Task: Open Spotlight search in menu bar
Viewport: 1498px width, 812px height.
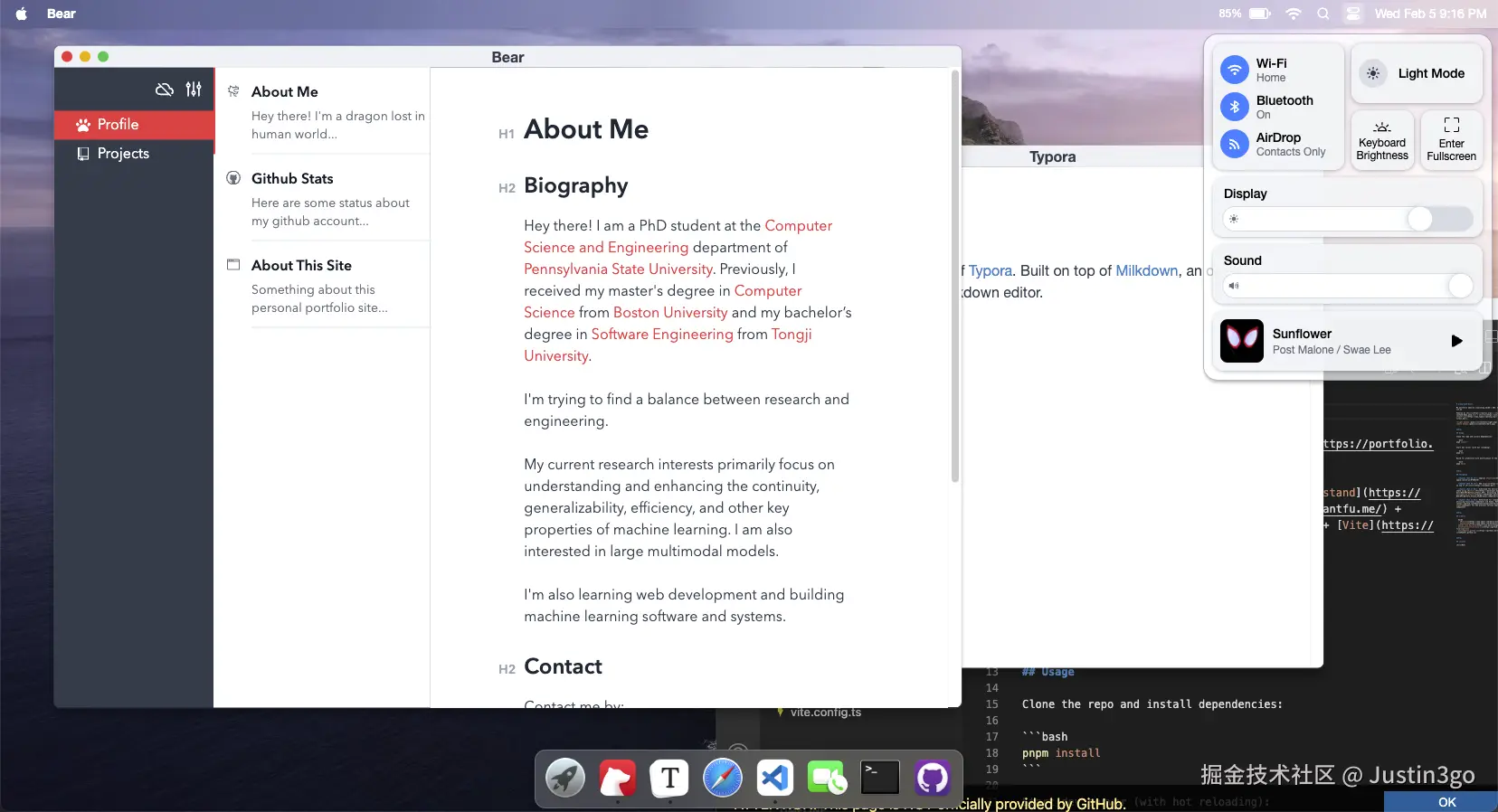Action: 1323,14
